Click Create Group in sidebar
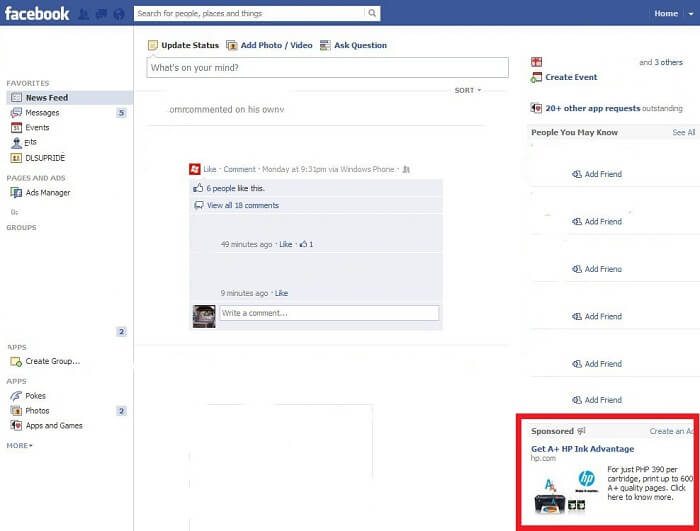This screenshot has height=531, width=700. click(x=53, y=361)
